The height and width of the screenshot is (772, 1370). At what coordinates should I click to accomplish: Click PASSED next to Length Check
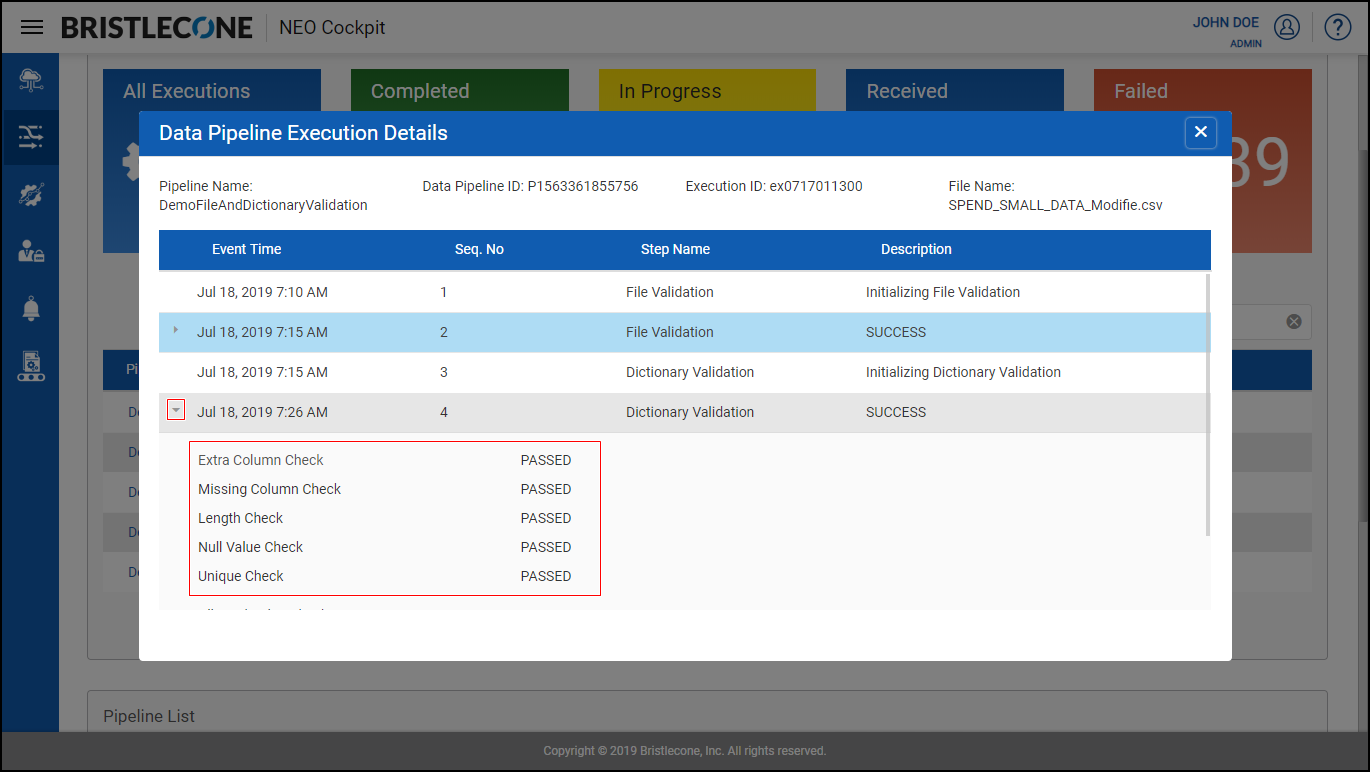[546, 518]
